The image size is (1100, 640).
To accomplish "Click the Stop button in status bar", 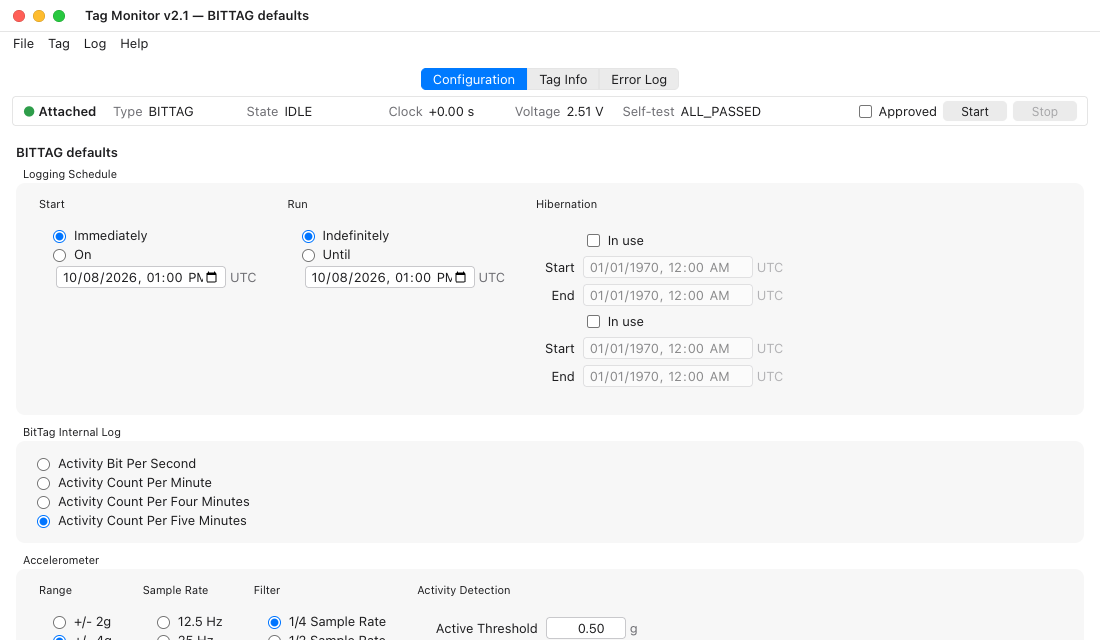I will [x=1045, y=112].
